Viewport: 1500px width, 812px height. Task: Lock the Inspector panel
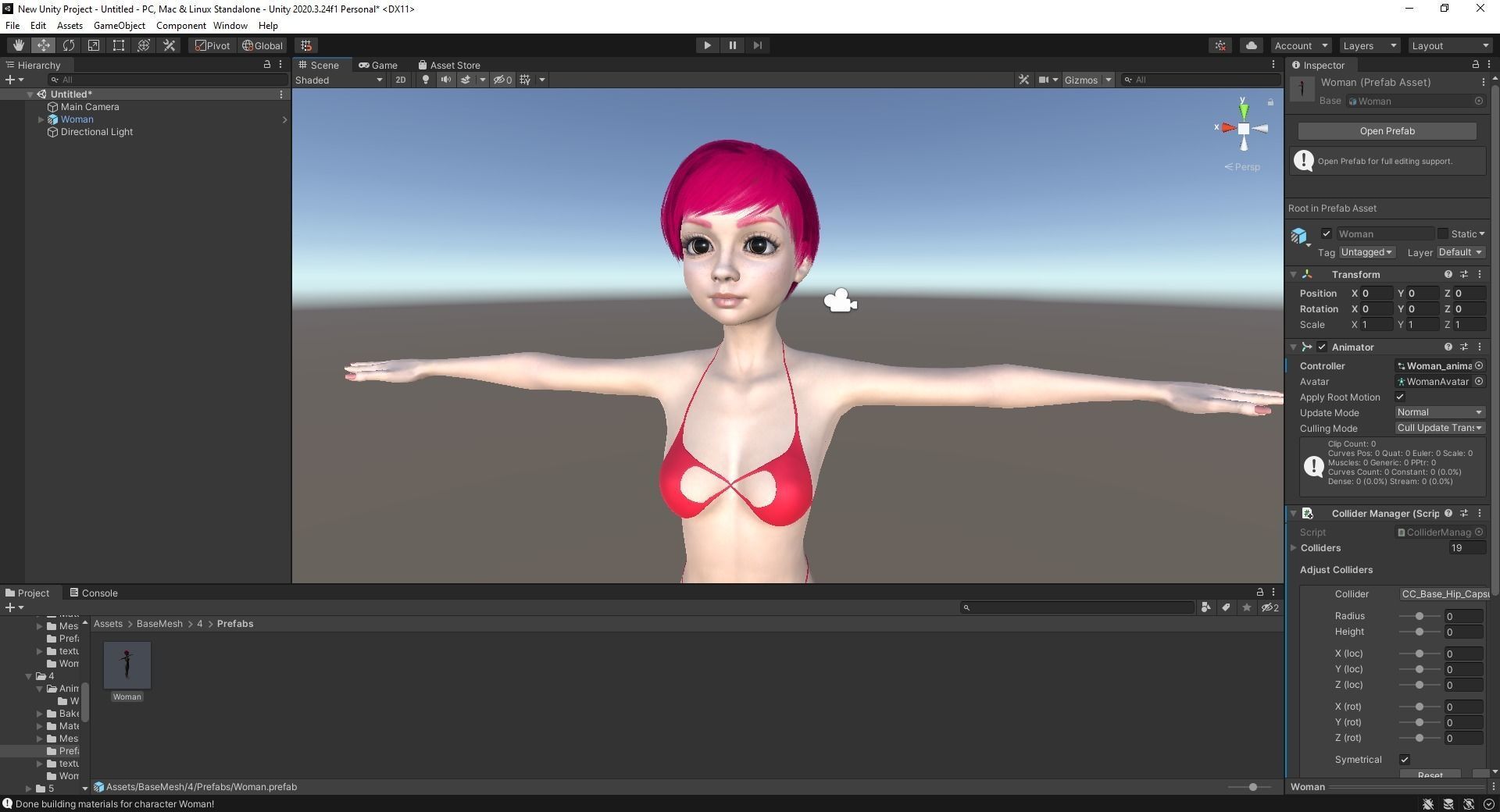[1475, 65]
